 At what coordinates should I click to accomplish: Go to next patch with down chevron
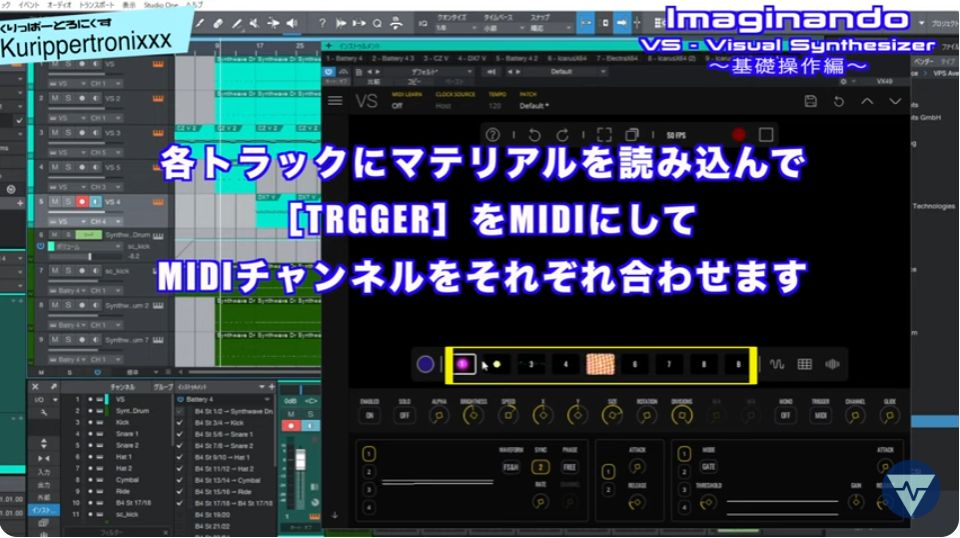(895, 102)
